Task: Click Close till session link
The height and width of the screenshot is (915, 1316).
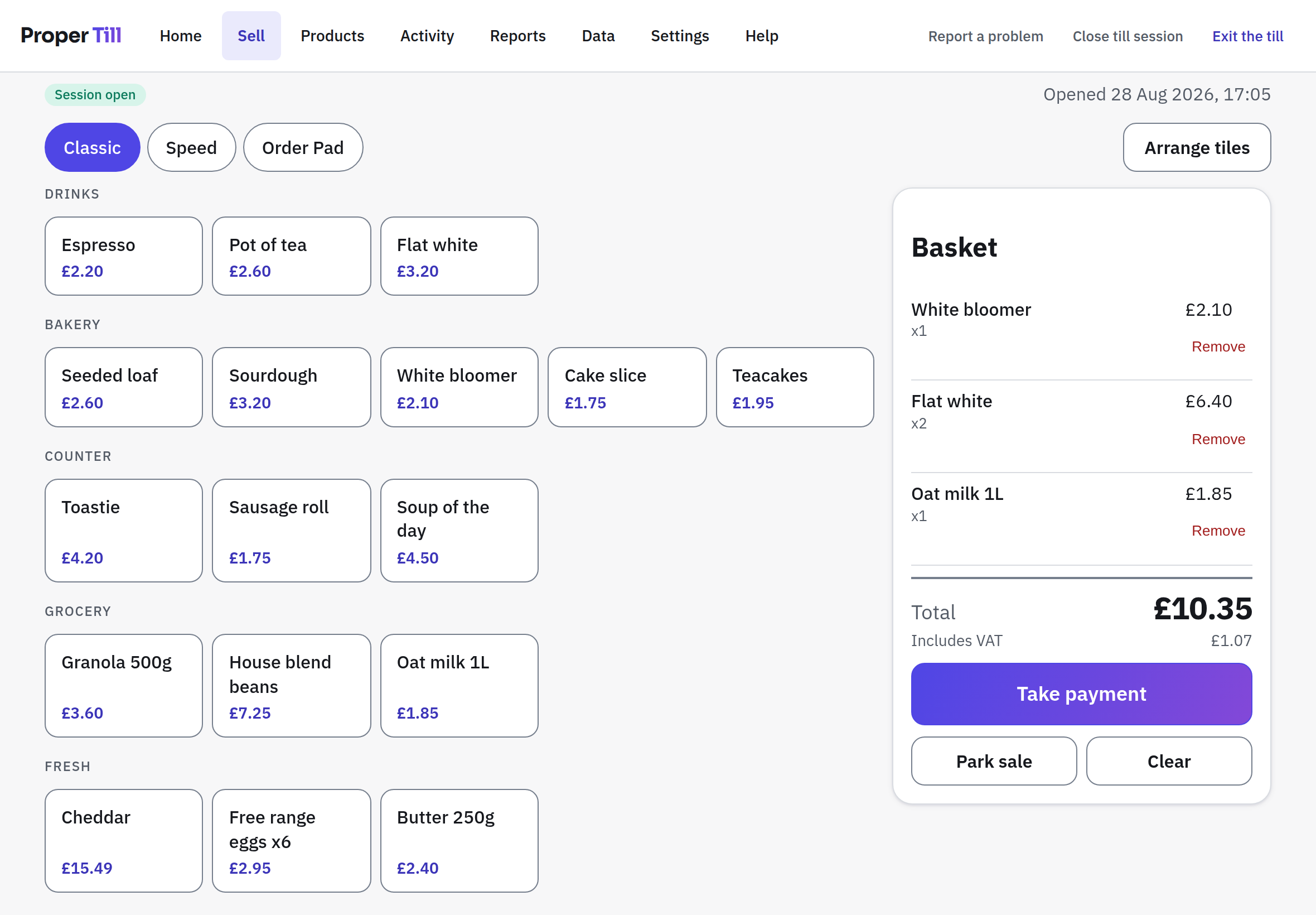Action: click(x=1128, y=36)
